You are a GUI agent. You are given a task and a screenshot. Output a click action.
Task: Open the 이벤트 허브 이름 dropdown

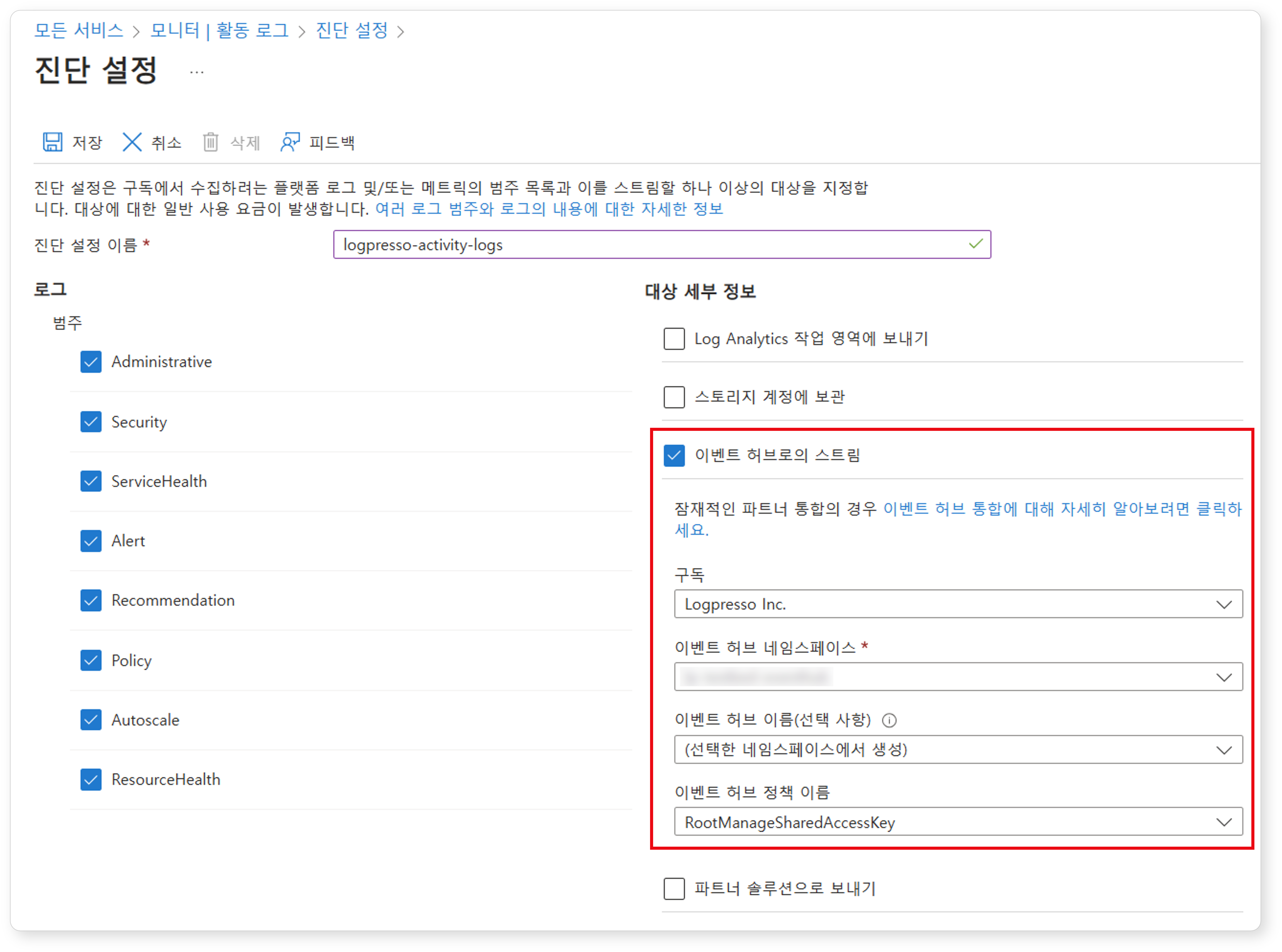(x=958, y=749)
